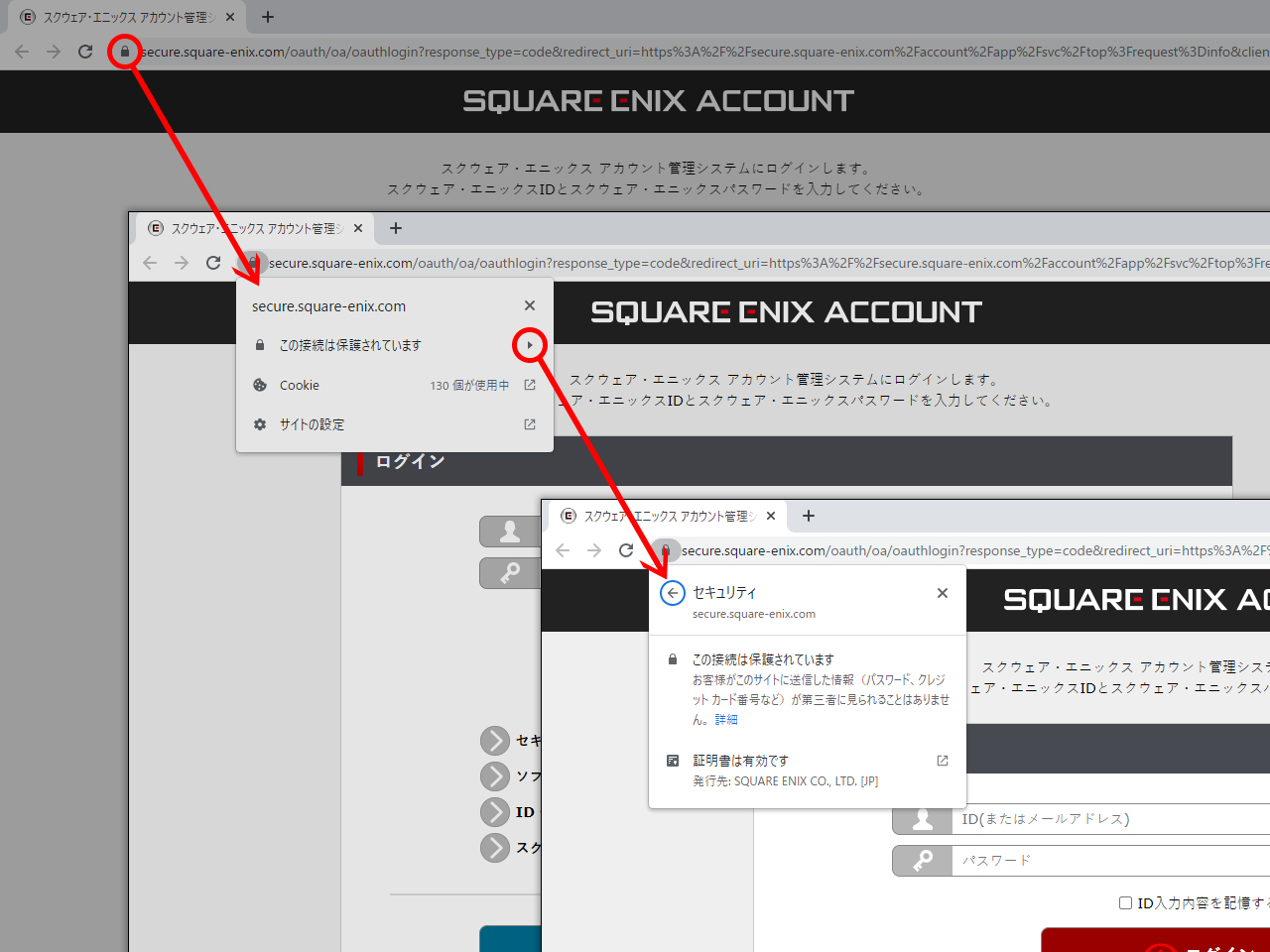This screenshot has height=952, width=1270.
Task: Open the 詳細 link in the security popup
Action: 726,720
